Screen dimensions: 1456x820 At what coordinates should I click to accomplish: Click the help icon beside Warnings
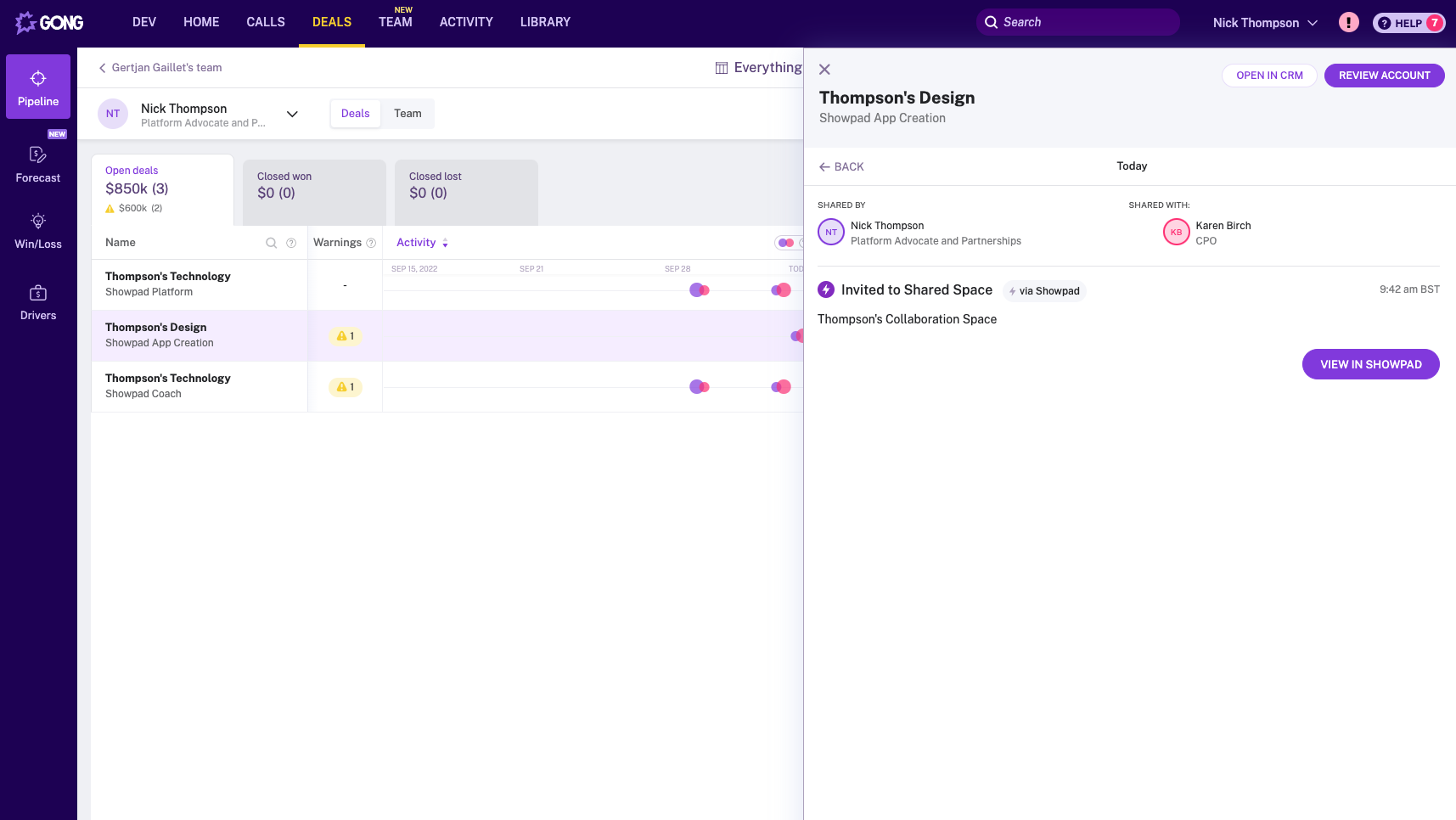371,243
